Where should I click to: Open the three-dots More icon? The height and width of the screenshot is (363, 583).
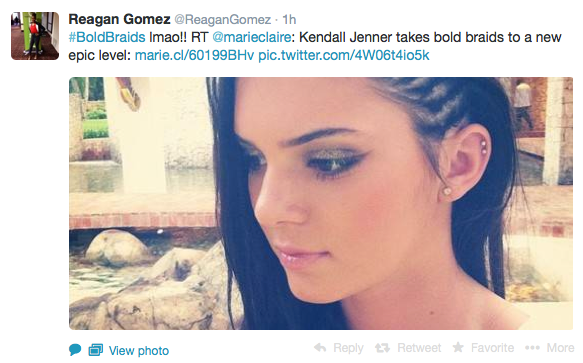[x=532, y=348]
